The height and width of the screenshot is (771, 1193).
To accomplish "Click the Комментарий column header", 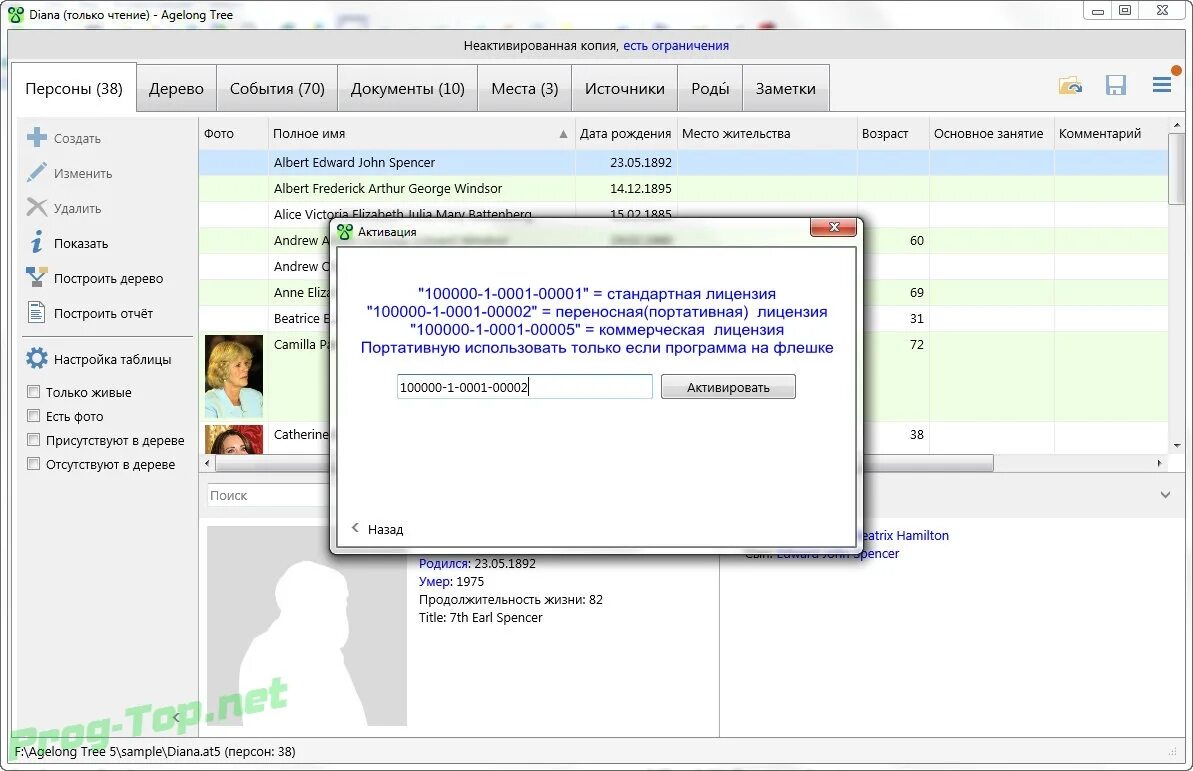I will tap(1111, 133).
